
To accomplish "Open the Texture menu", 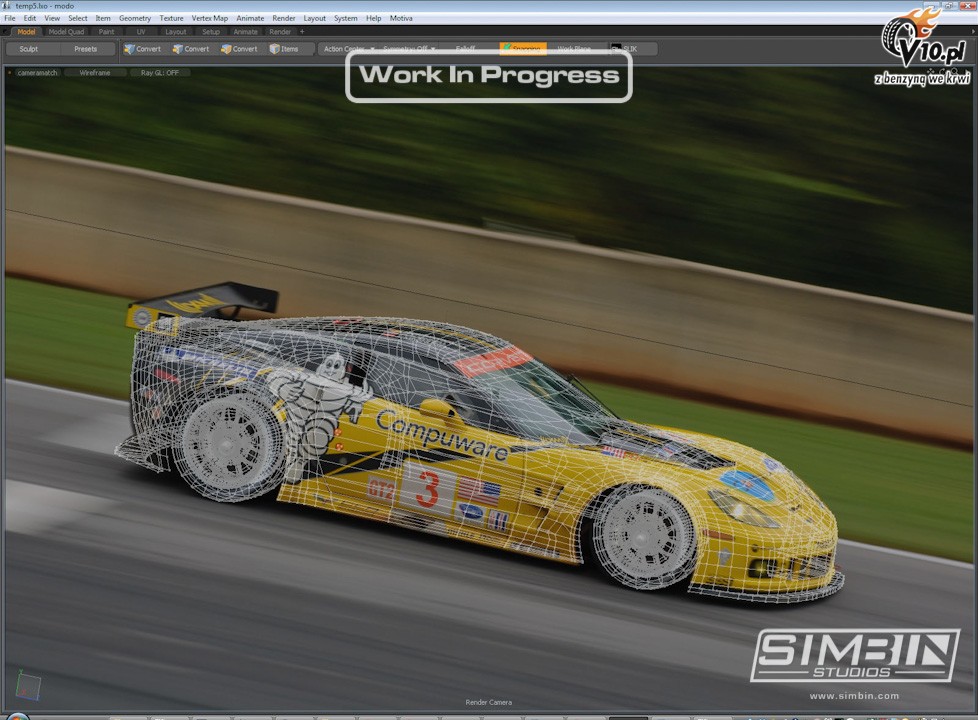I will click(172, 18).
